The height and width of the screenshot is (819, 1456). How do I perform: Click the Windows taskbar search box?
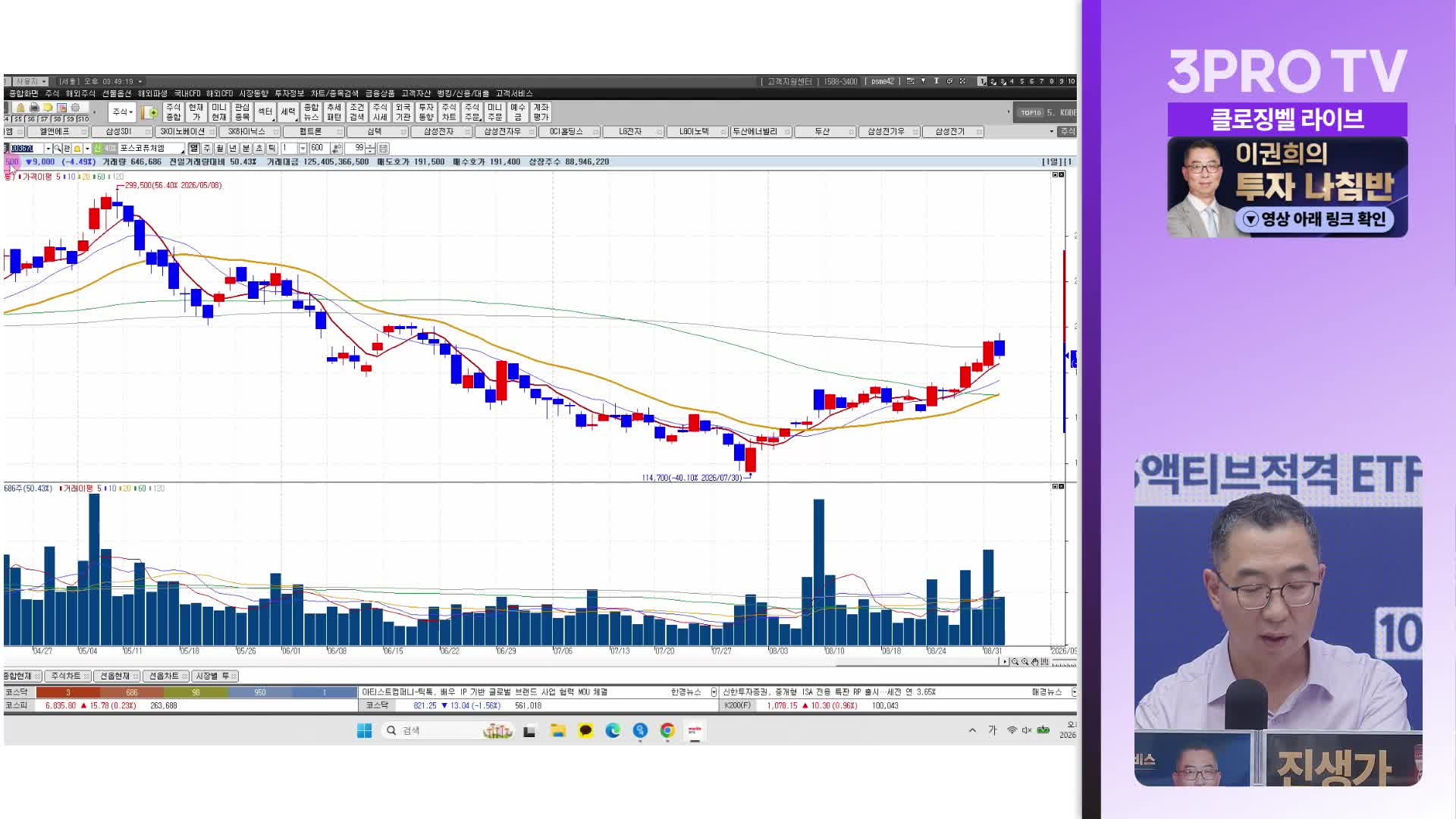click(x=449, y=730)
